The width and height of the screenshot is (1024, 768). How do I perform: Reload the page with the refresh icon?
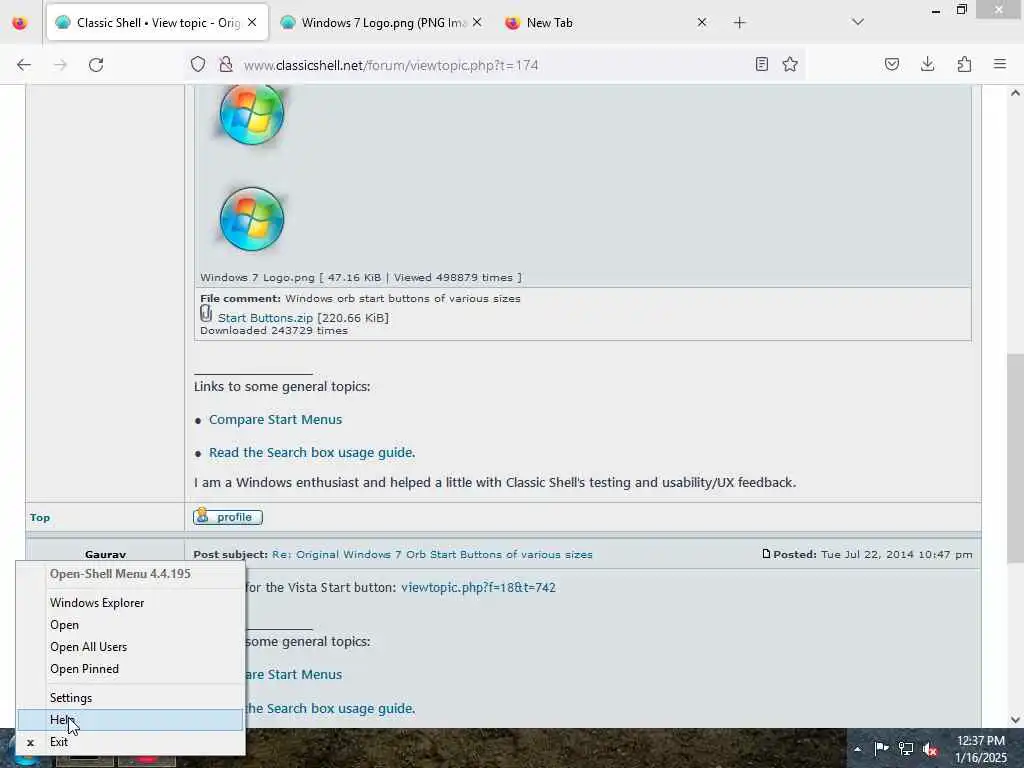point(96,65)
